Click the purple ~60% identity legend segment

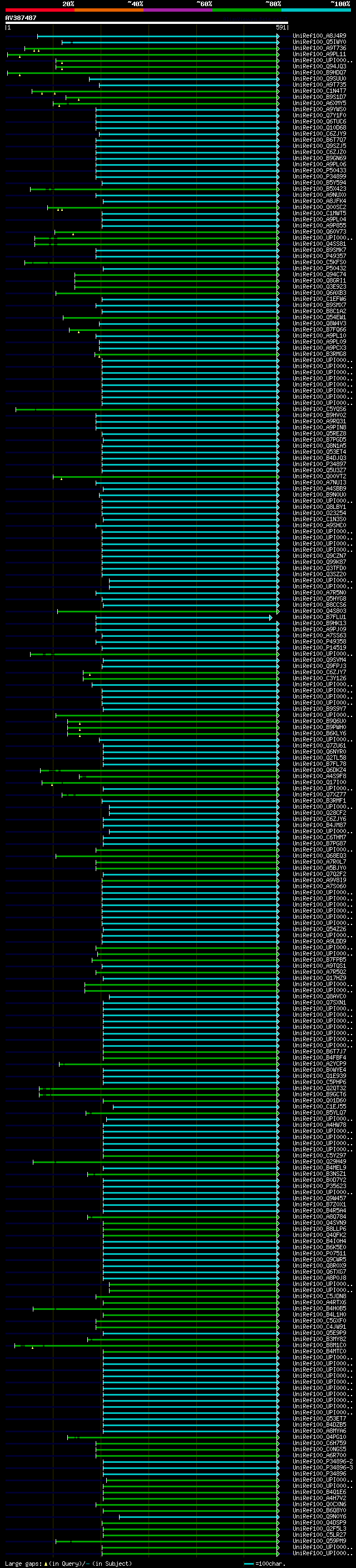(177, 10)
